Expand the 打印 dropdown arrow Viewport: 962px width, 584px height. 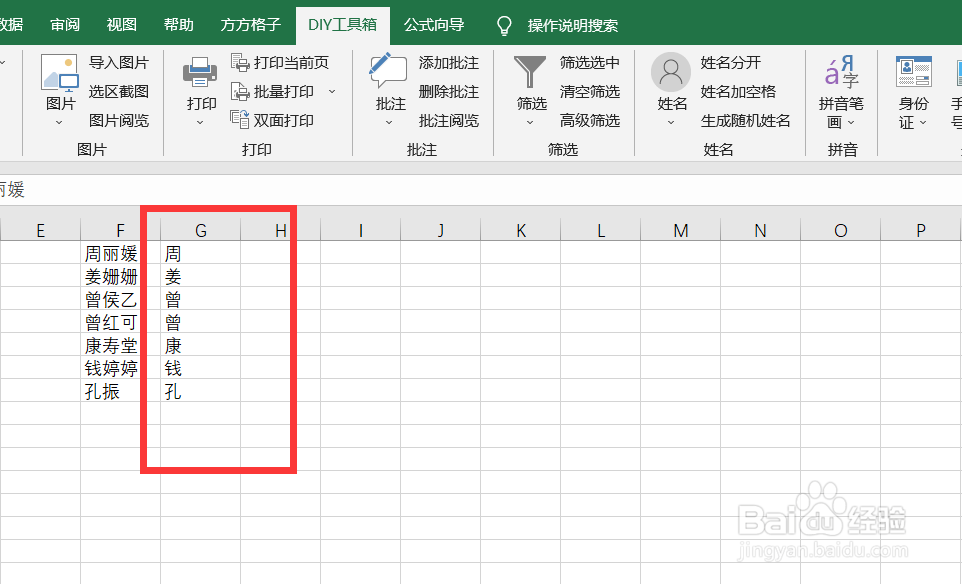(x=200, y=123)
